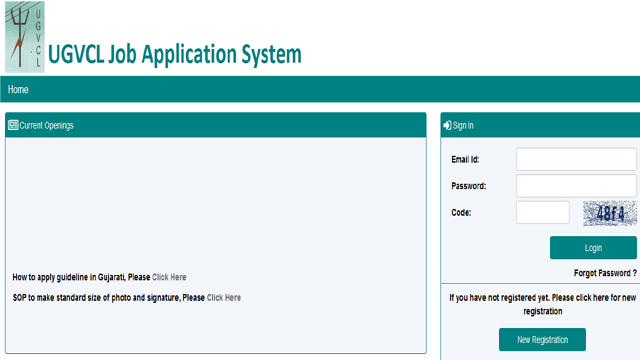640x360 pixels.
Task: Open Gujarati guideline Click Here link
Action: pyautogui.click(x=169, y=277)
